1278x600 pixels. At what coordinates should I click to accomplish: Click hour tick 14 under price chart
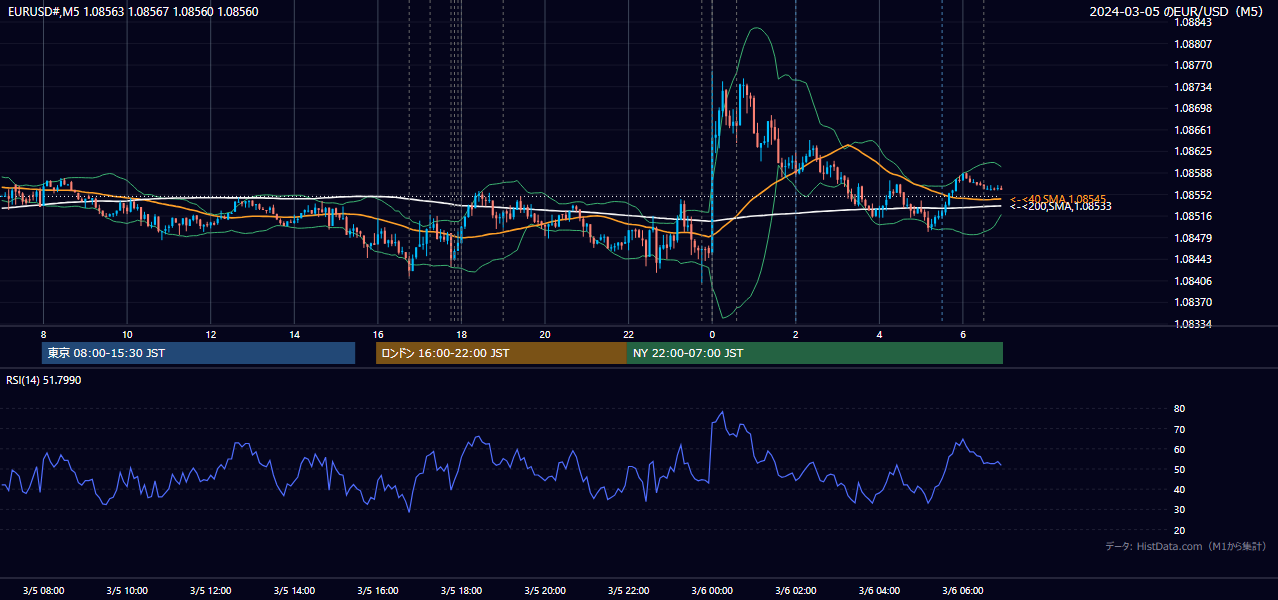[x=294, y=334]
